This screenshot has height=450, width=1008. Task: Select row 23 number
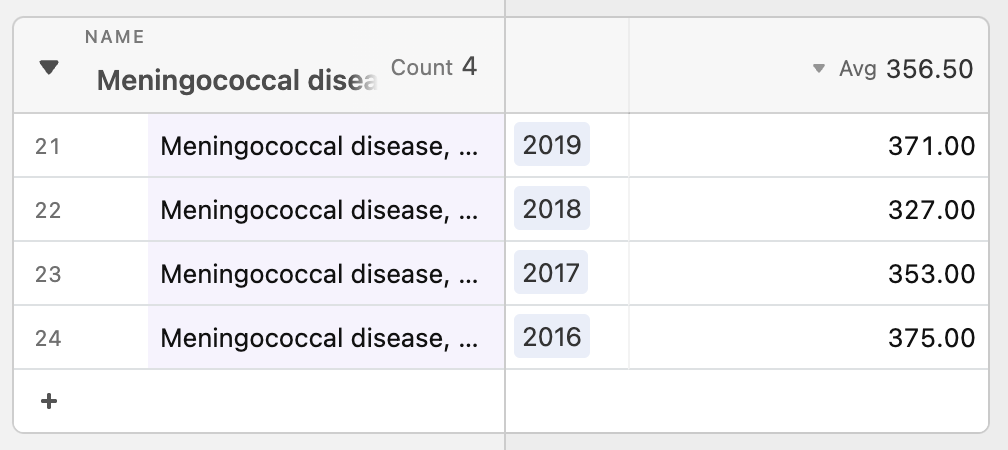pyautogui.click(x=48, y=274)
